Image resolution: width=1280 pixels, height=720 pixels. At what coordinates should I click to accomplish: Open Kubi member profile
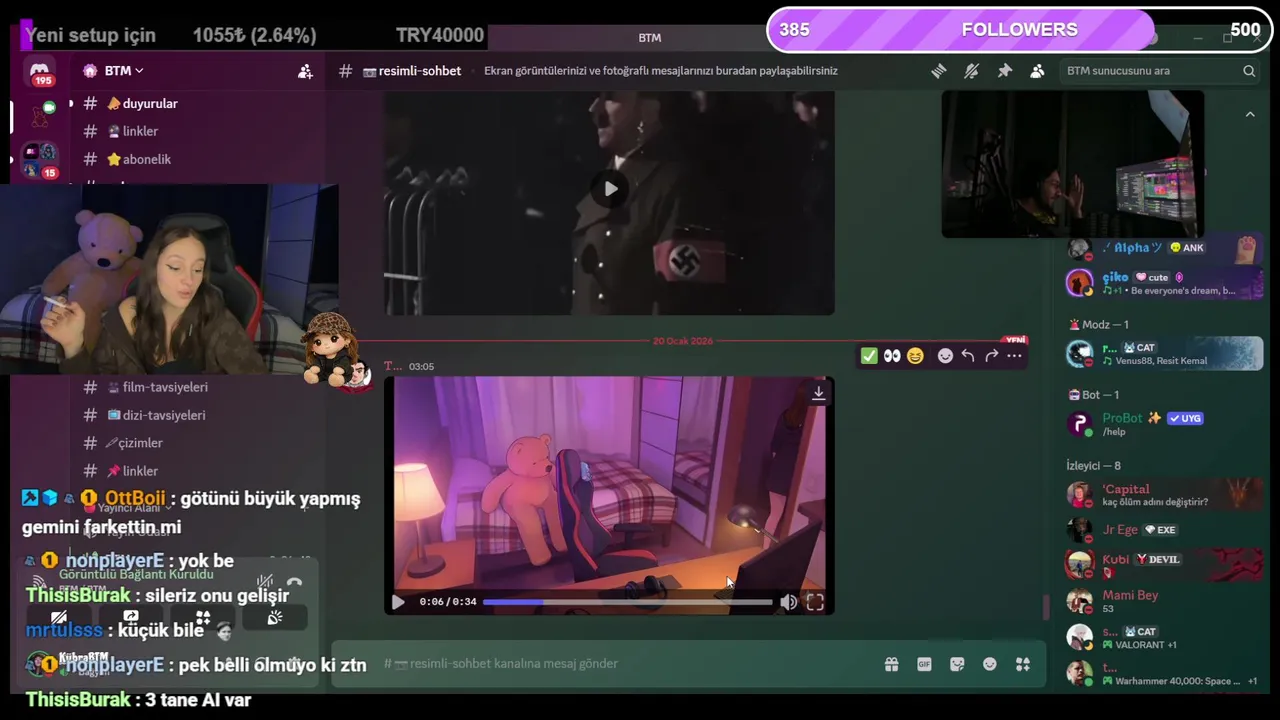pos(1163,565)
